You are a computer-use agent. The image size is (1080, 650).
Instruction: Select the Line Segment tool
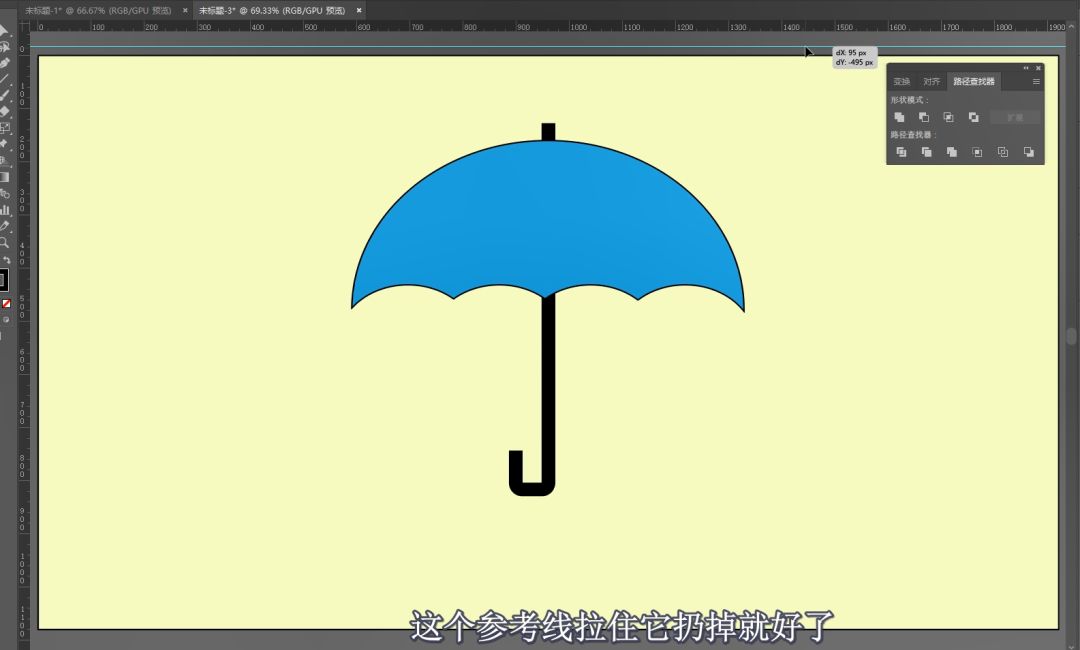click(4, 79)
